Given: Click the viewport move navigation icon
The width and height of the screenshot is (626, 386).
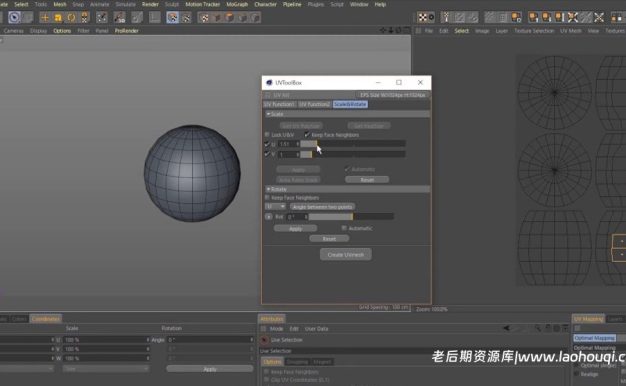Looking at the screenshot, I should (383, 30).
